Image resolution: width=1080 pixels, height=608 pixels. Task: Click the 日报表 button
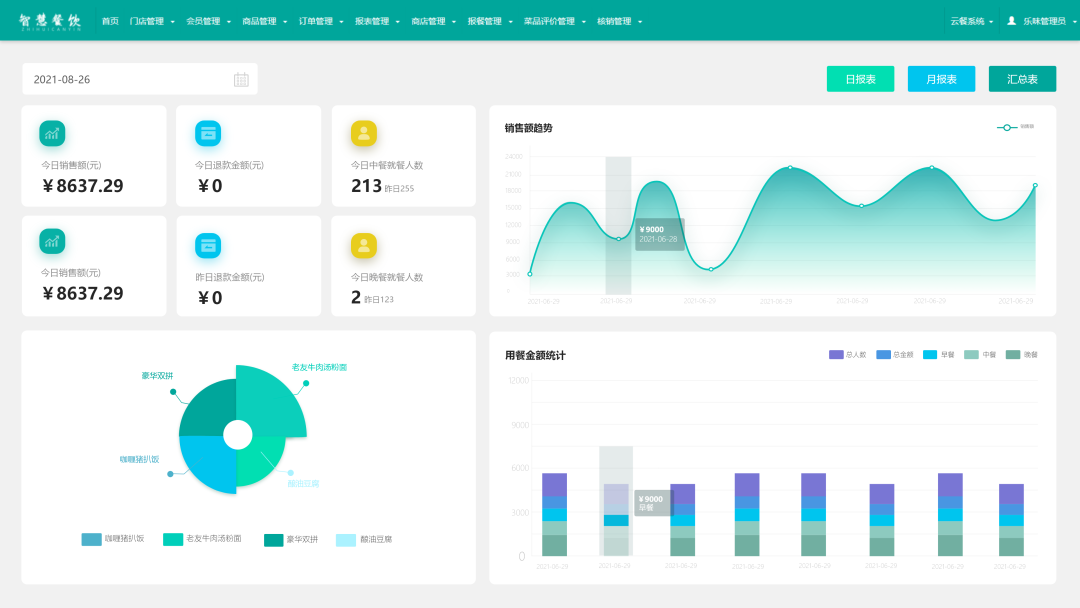[860, 79]
